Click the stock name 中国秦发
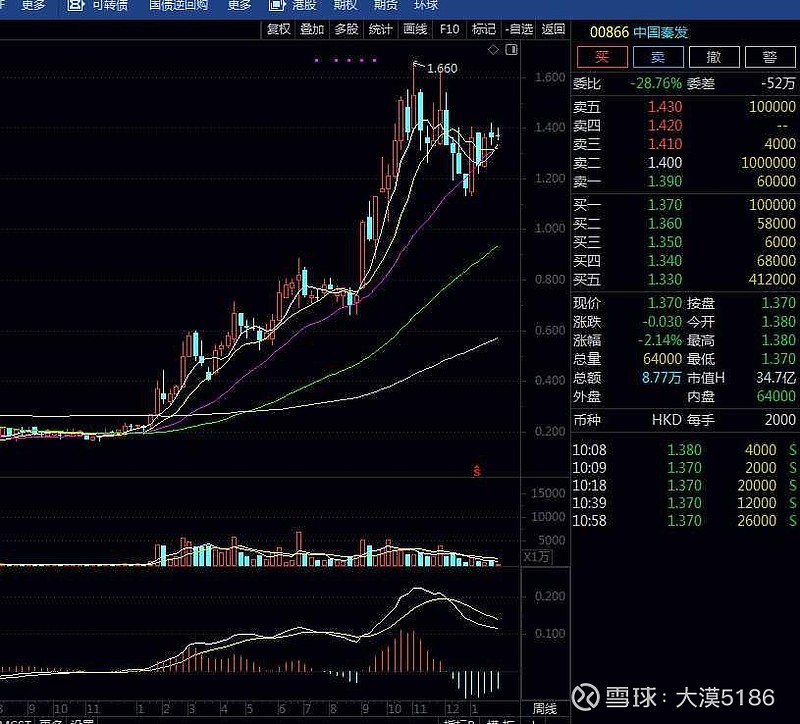Image resolution: width=800 pixels, height=724 pixels. 661,32
